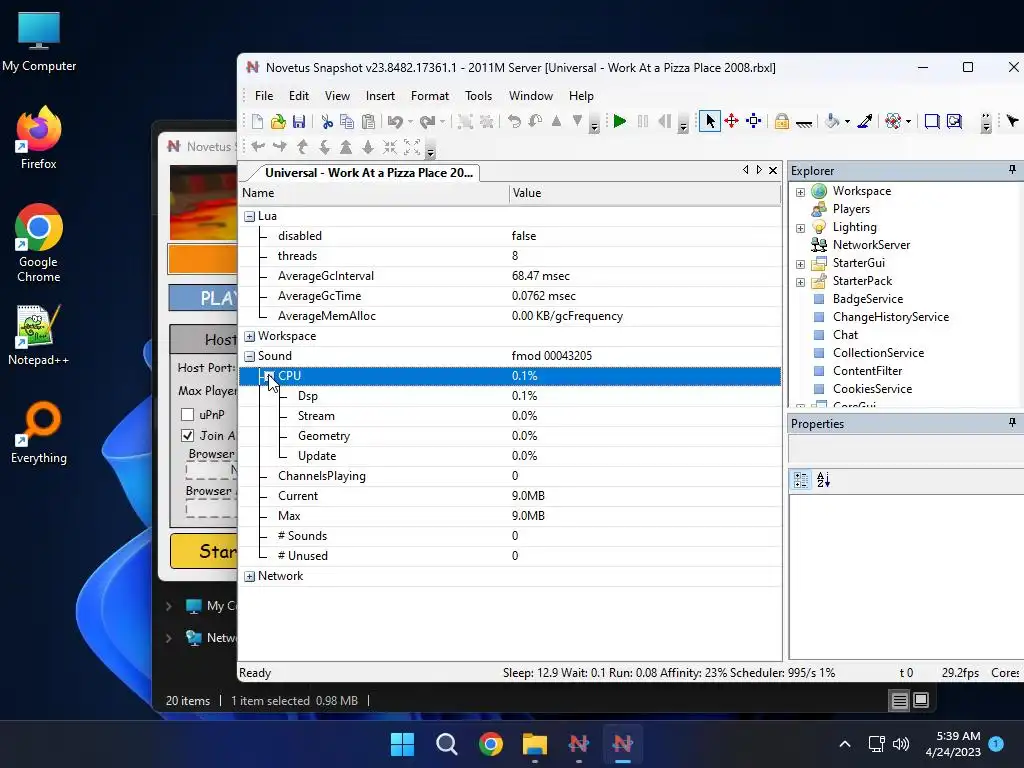
Task: Open the Insert menu
Action: pyautogui.click(x=380, y=96)
